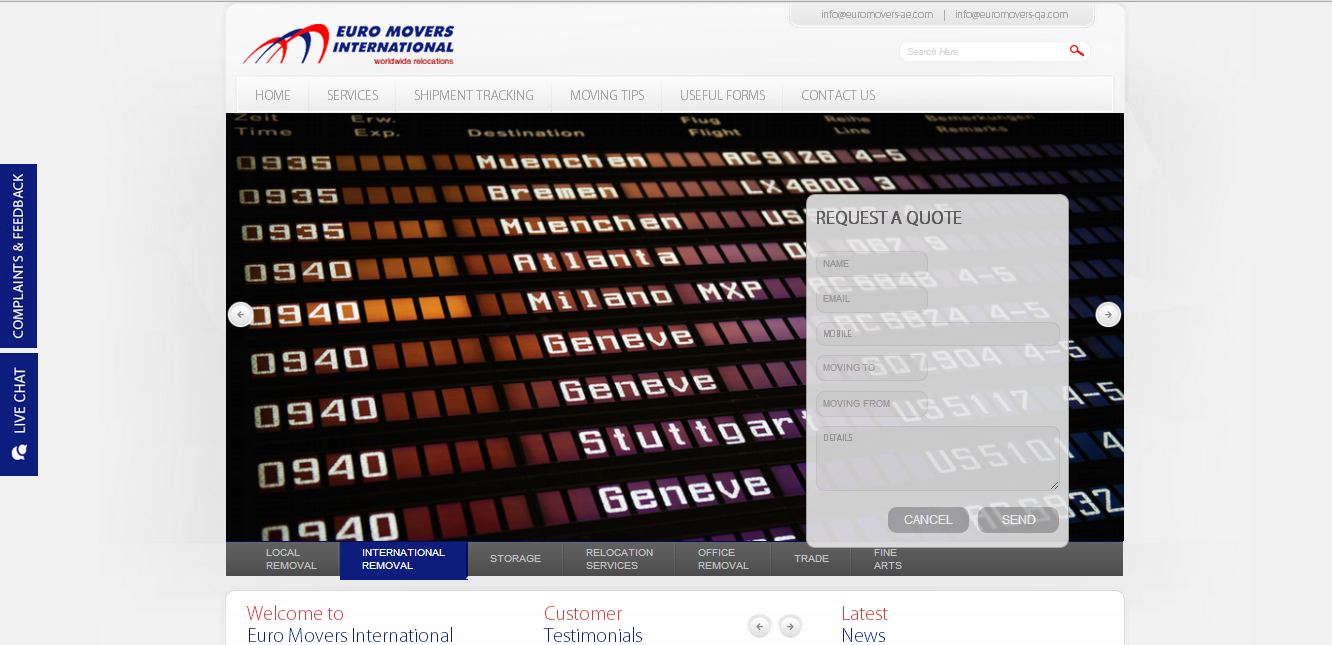This screenshot has height=645, width=1332.
Task: Select the International Removal tab
Action: coord(403,559)
